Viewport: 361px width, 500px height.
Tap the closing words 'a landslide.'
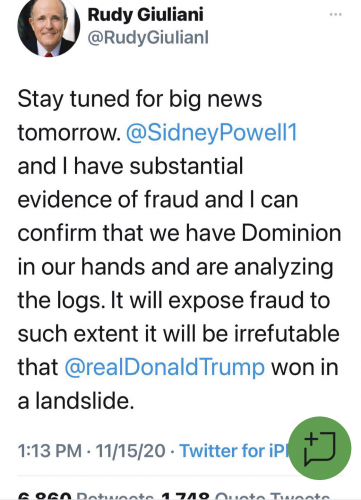76,400
